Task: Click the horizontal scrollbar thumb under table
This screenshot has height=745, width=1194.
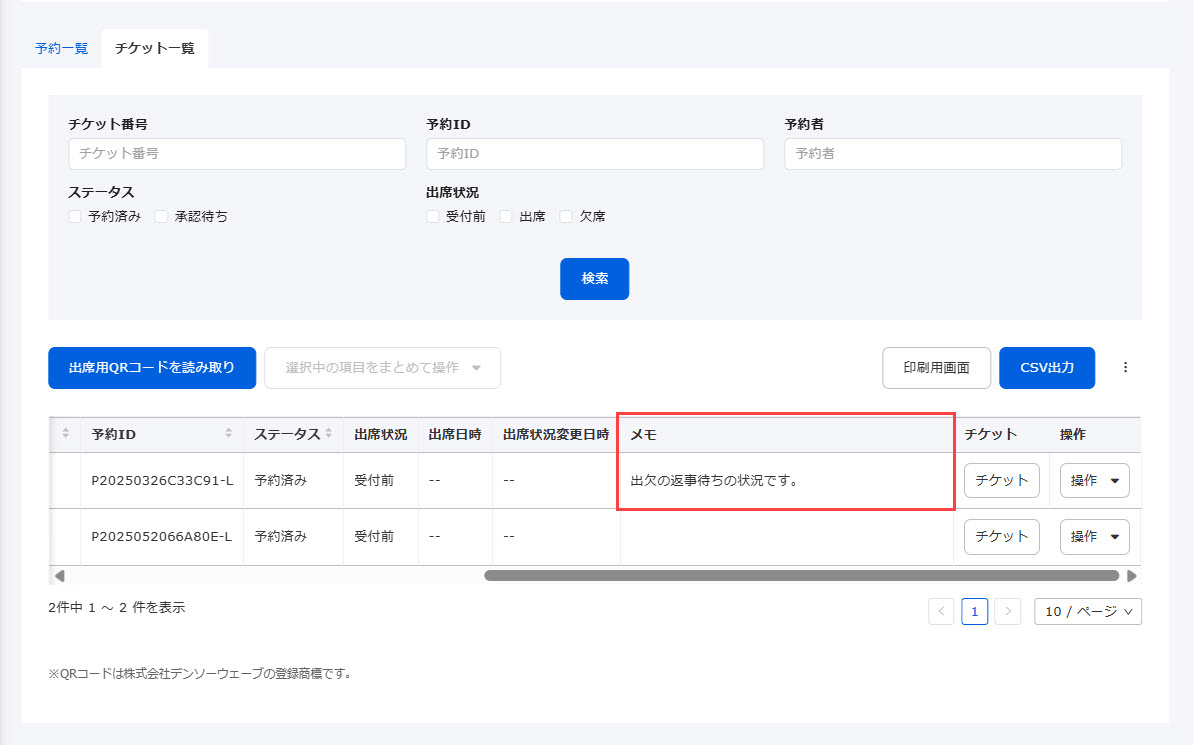Action: pyautogui.click(x=800, y=576)
